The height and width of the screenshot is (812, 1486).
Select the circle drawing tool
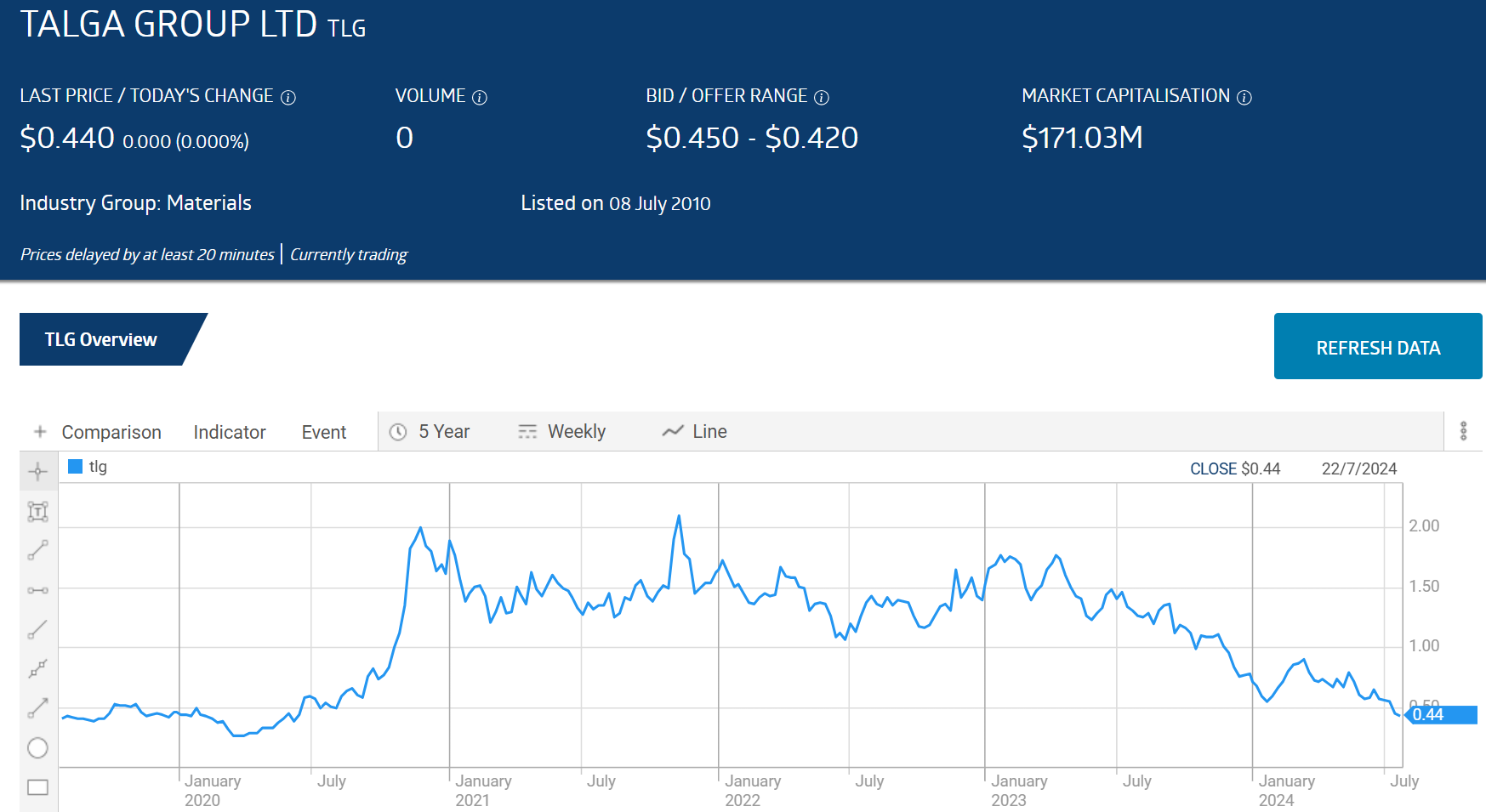tap(37, 748)
